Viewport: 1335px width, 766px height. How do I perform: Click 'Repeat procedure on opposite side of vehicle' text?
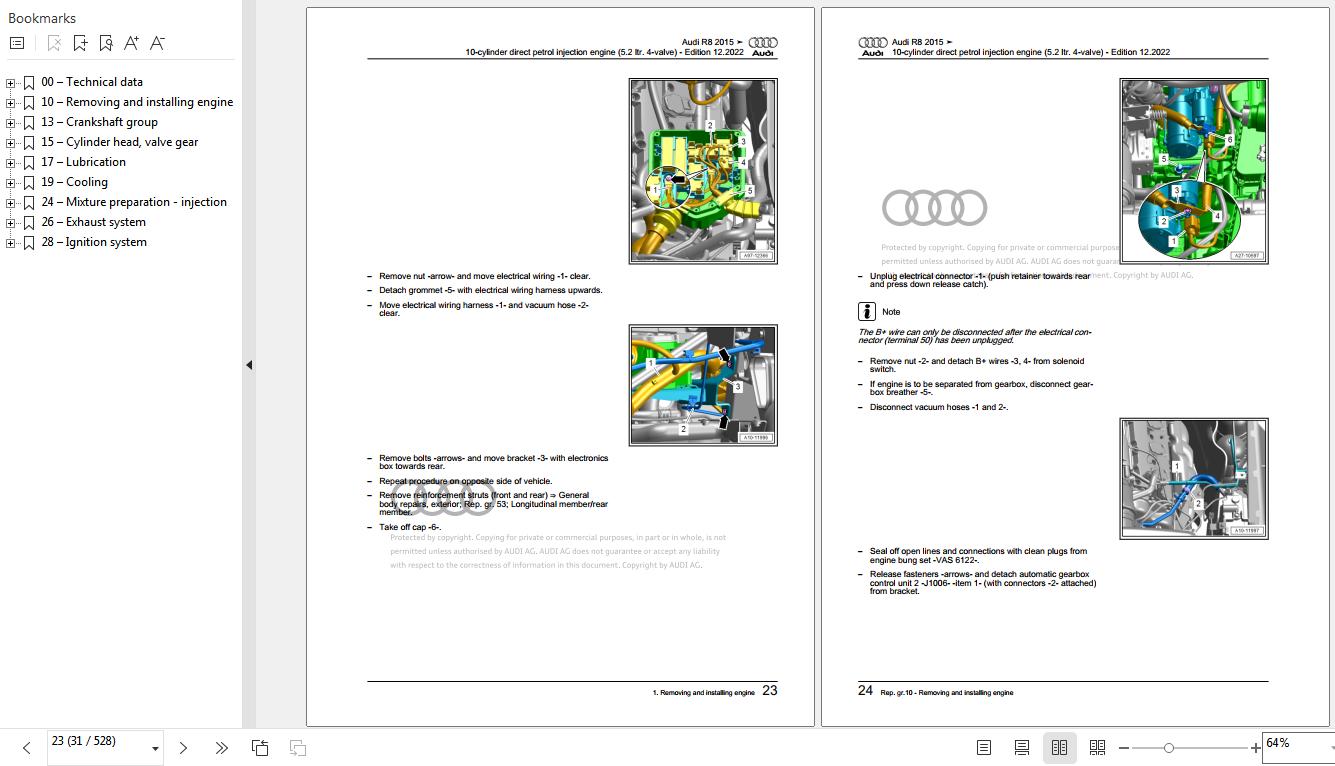pyautogui.click(x=465, y=481)
